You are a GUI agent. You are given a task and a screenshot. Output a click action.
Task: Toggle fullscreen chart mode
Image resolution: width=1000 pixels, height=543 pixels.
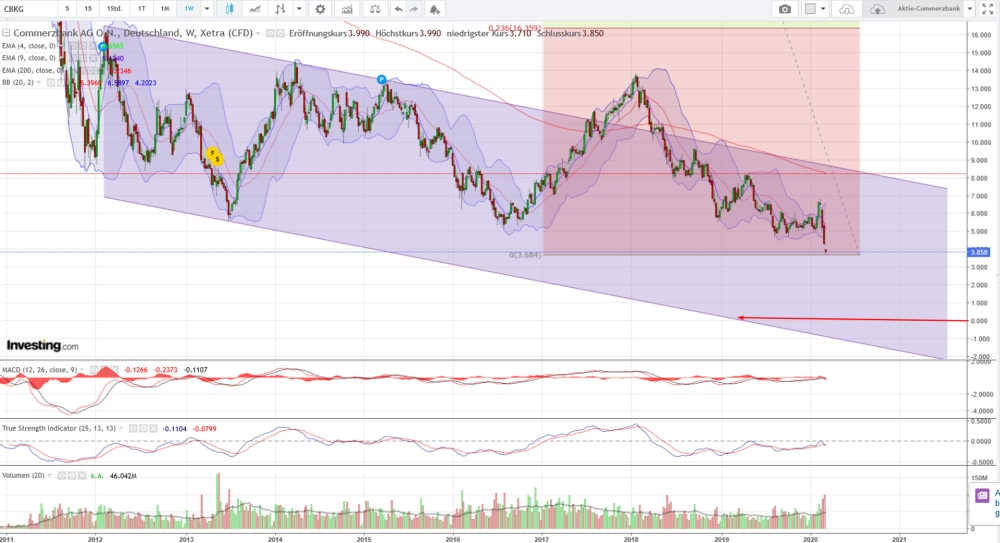click(x=987, y=9)
